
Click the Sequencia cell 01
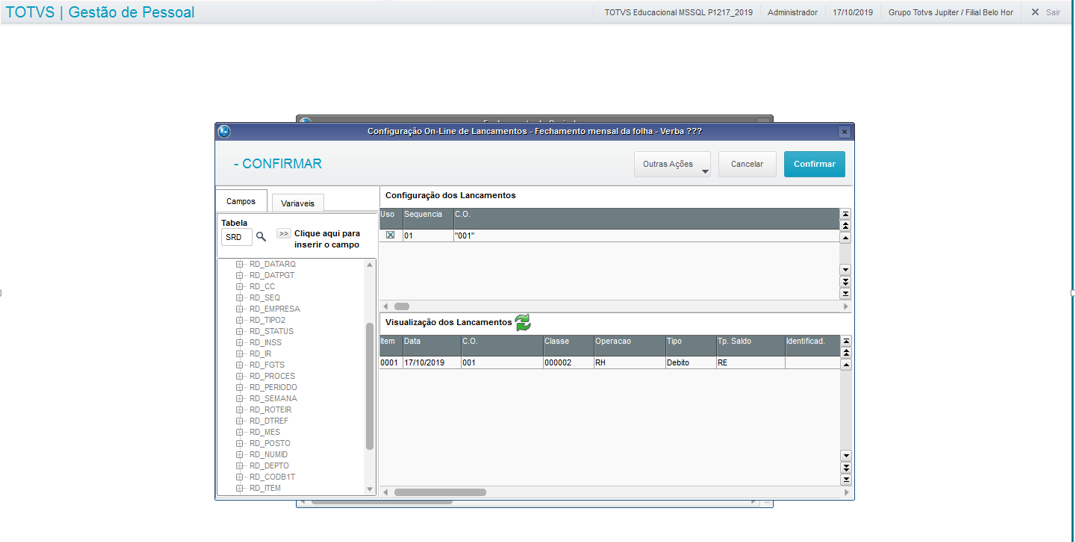point(427,235)
